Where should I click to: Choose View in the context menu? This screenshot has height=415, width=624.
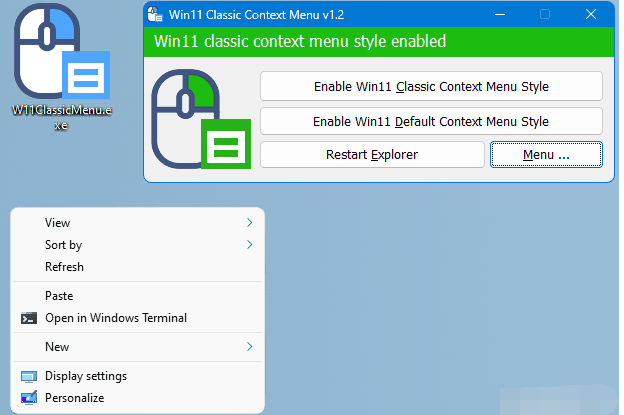[x=138, y=222]
